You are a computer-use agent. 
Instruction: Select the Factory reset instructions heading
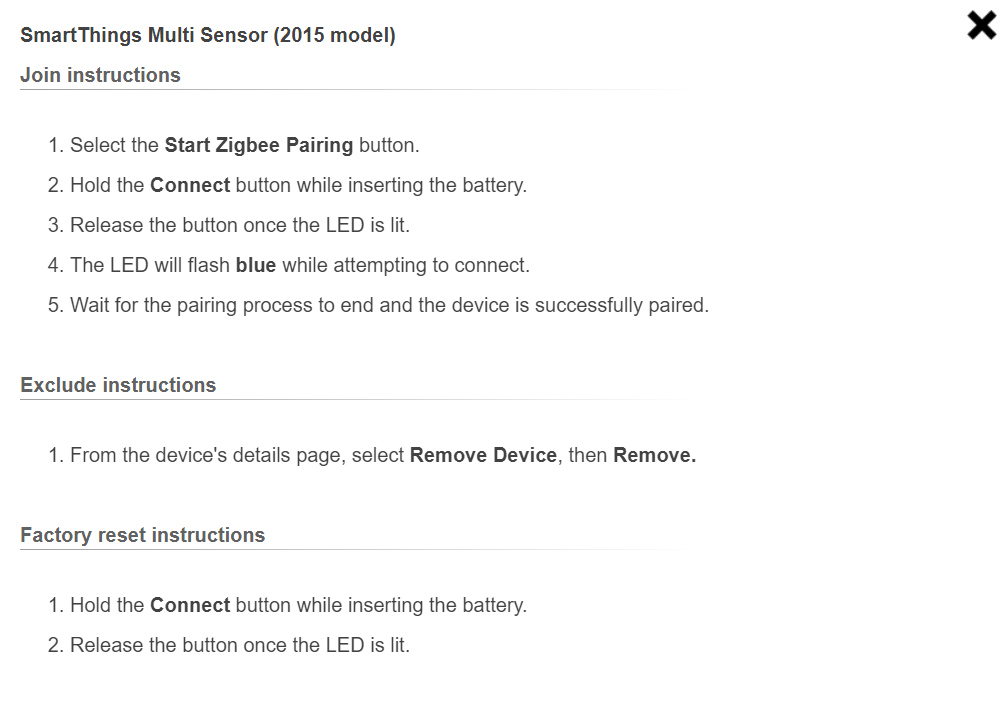(x=142, y=535)
